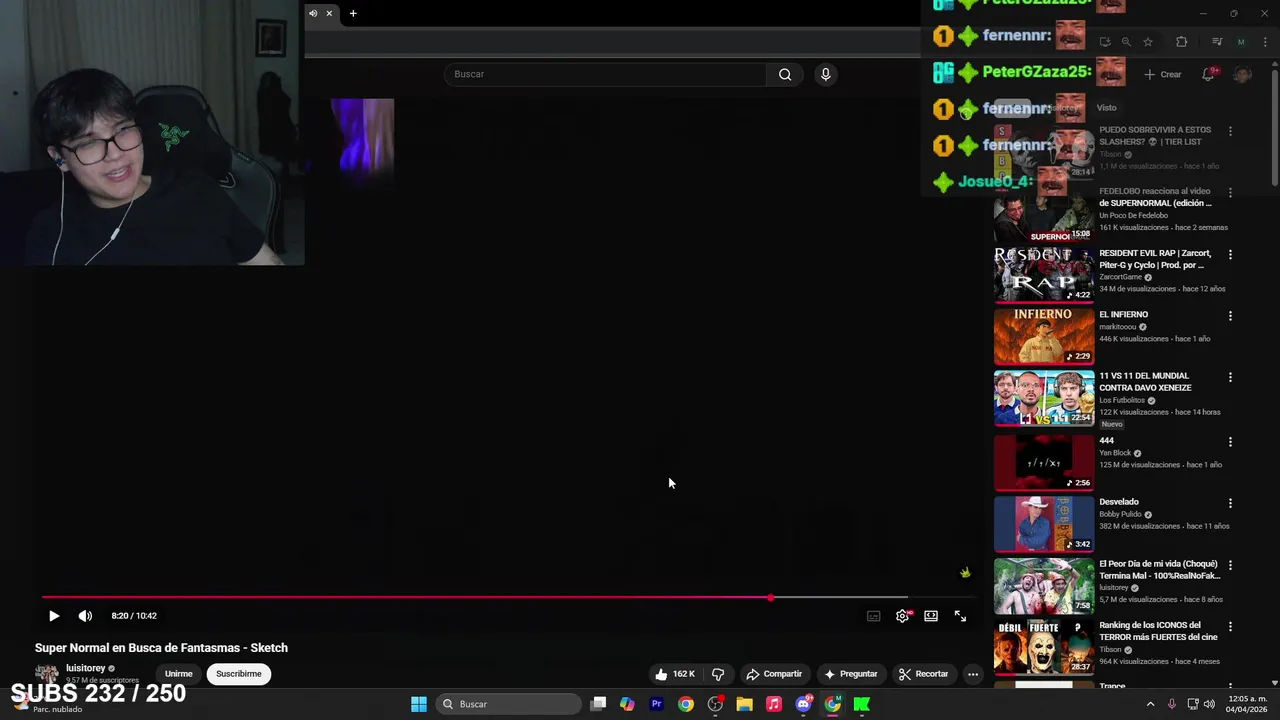Viewport: 1280px width, 720px height.
Task: Select the Visto filter chip
Action: pyautogui.click(x=1106, y=108)
